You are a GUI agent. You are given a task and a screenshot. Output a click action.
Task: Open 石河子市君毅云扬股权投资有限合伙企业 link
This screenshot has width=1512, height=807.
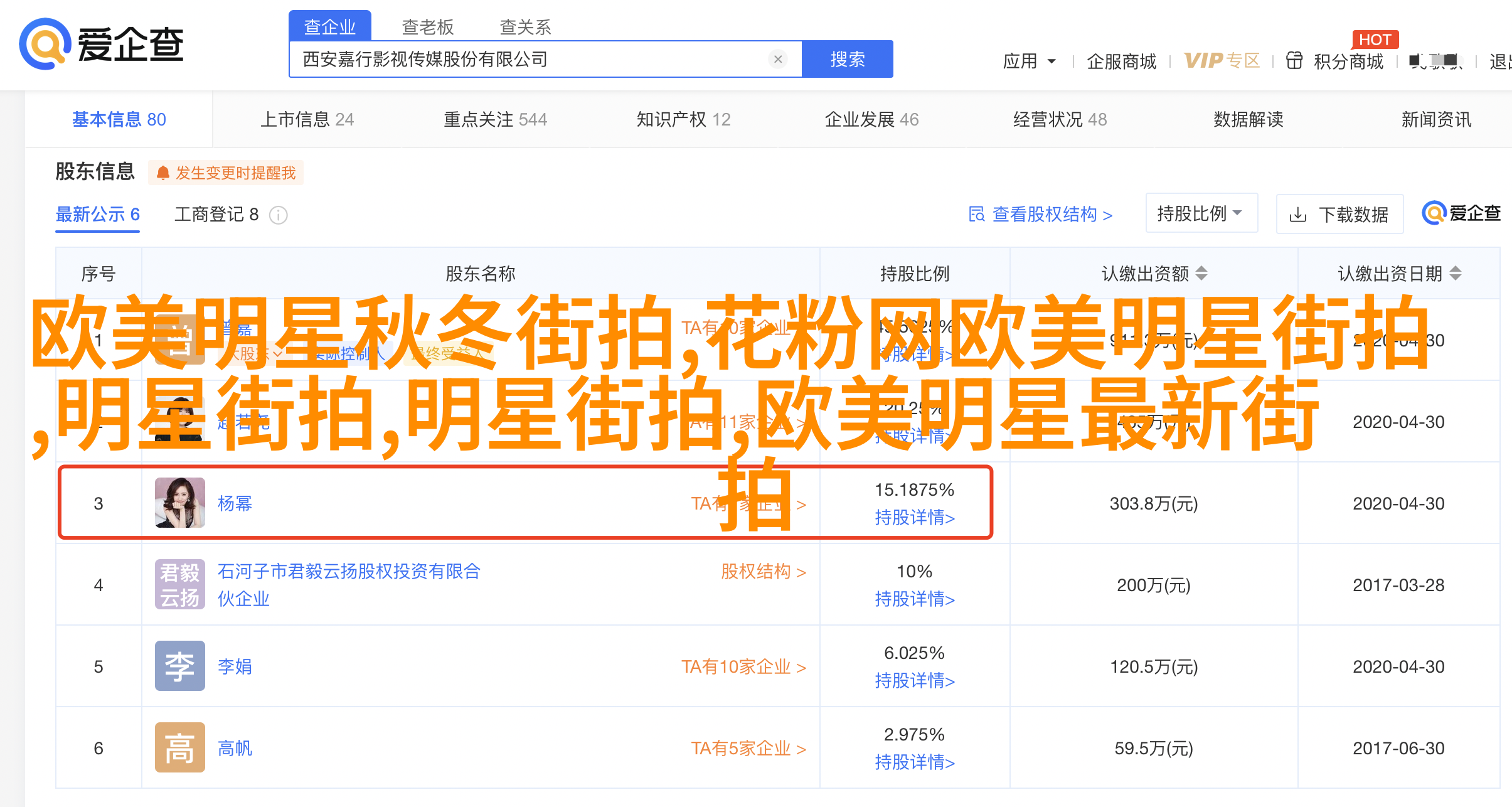tap(349, 585)
